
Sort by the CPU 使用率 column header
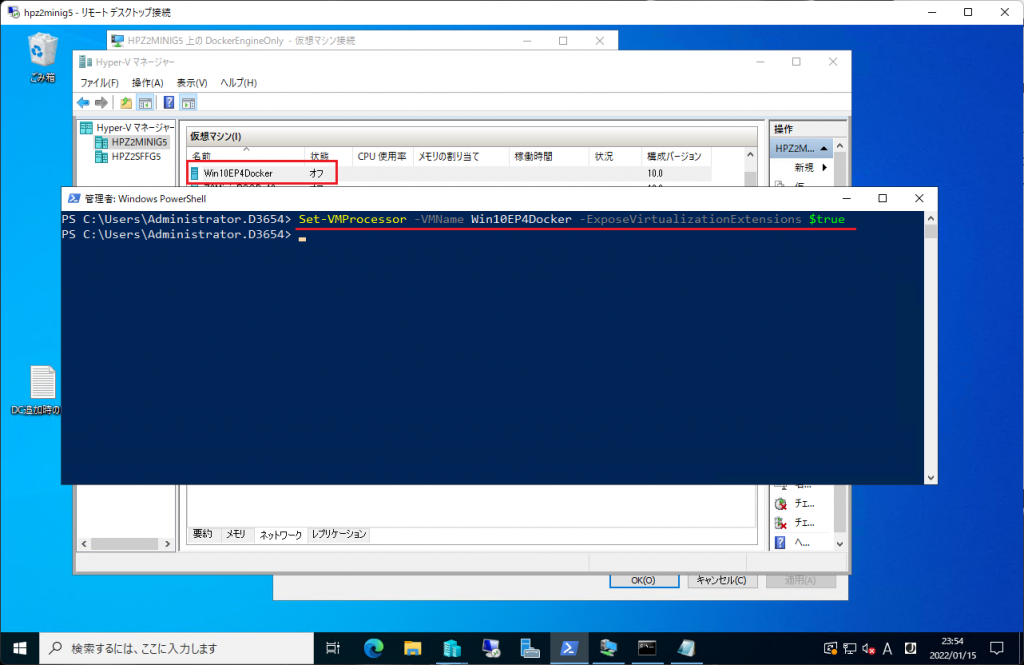(382, 156)
